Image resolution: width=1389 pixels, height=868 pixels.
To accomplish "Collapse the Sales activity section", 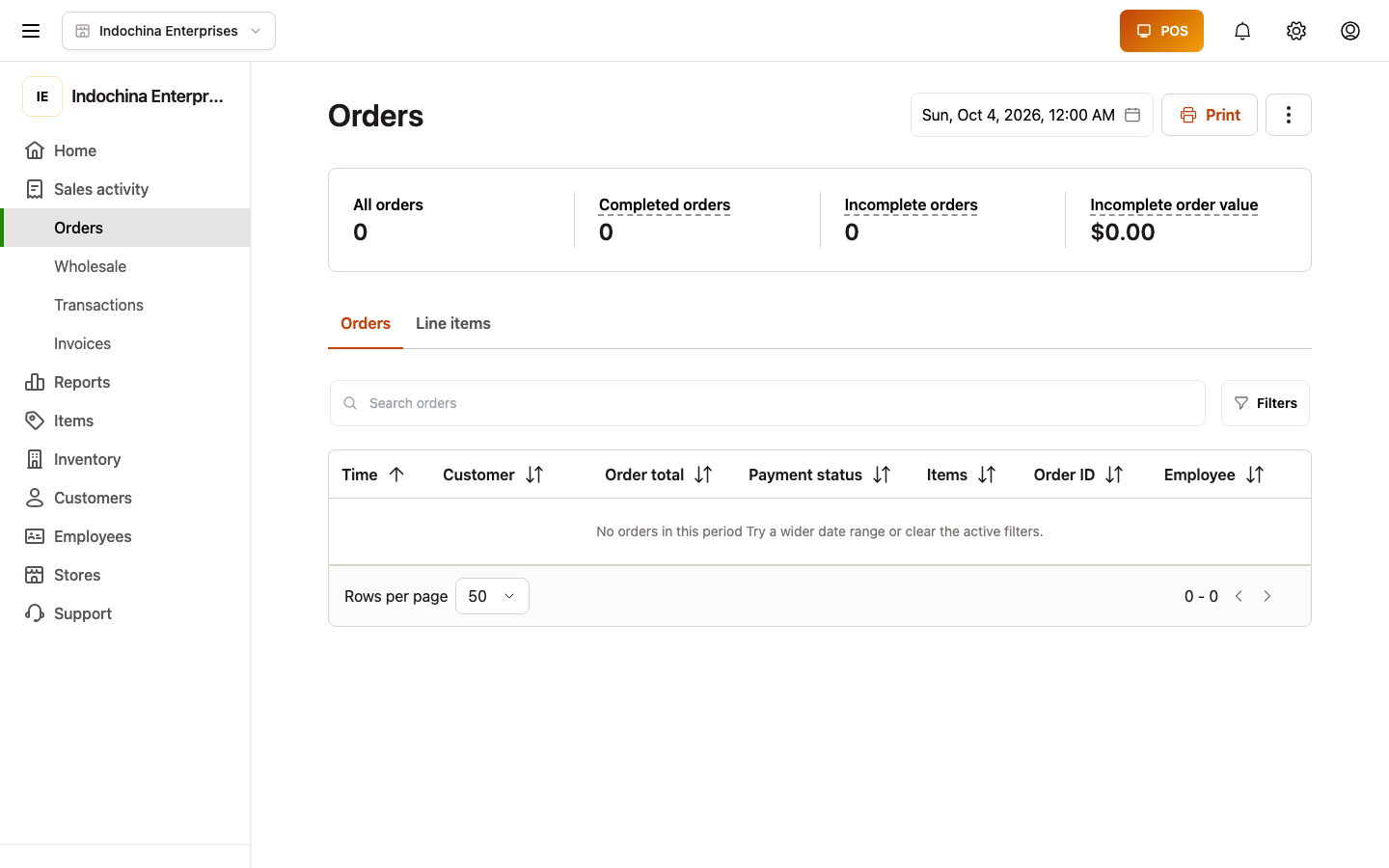I will (x=125, y=189).
